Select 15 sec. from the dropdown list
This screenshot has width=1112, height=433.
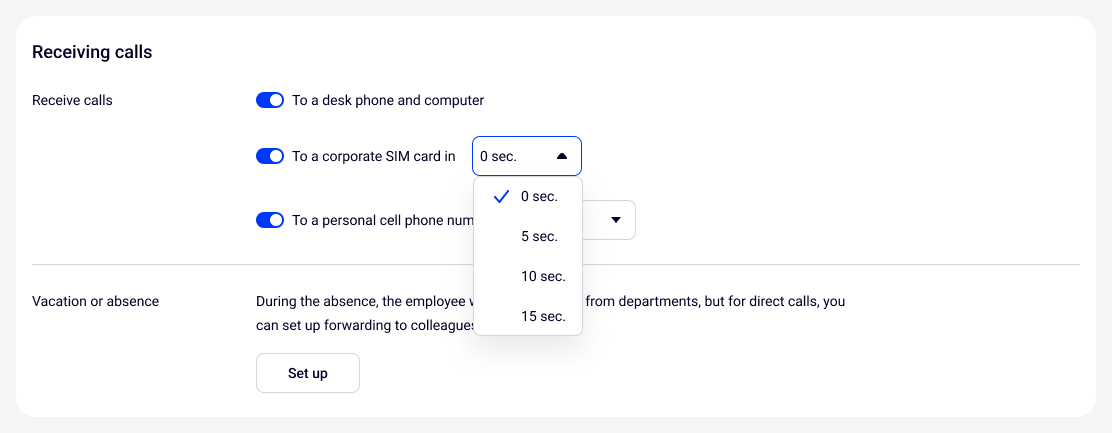(x=543, y=316)
